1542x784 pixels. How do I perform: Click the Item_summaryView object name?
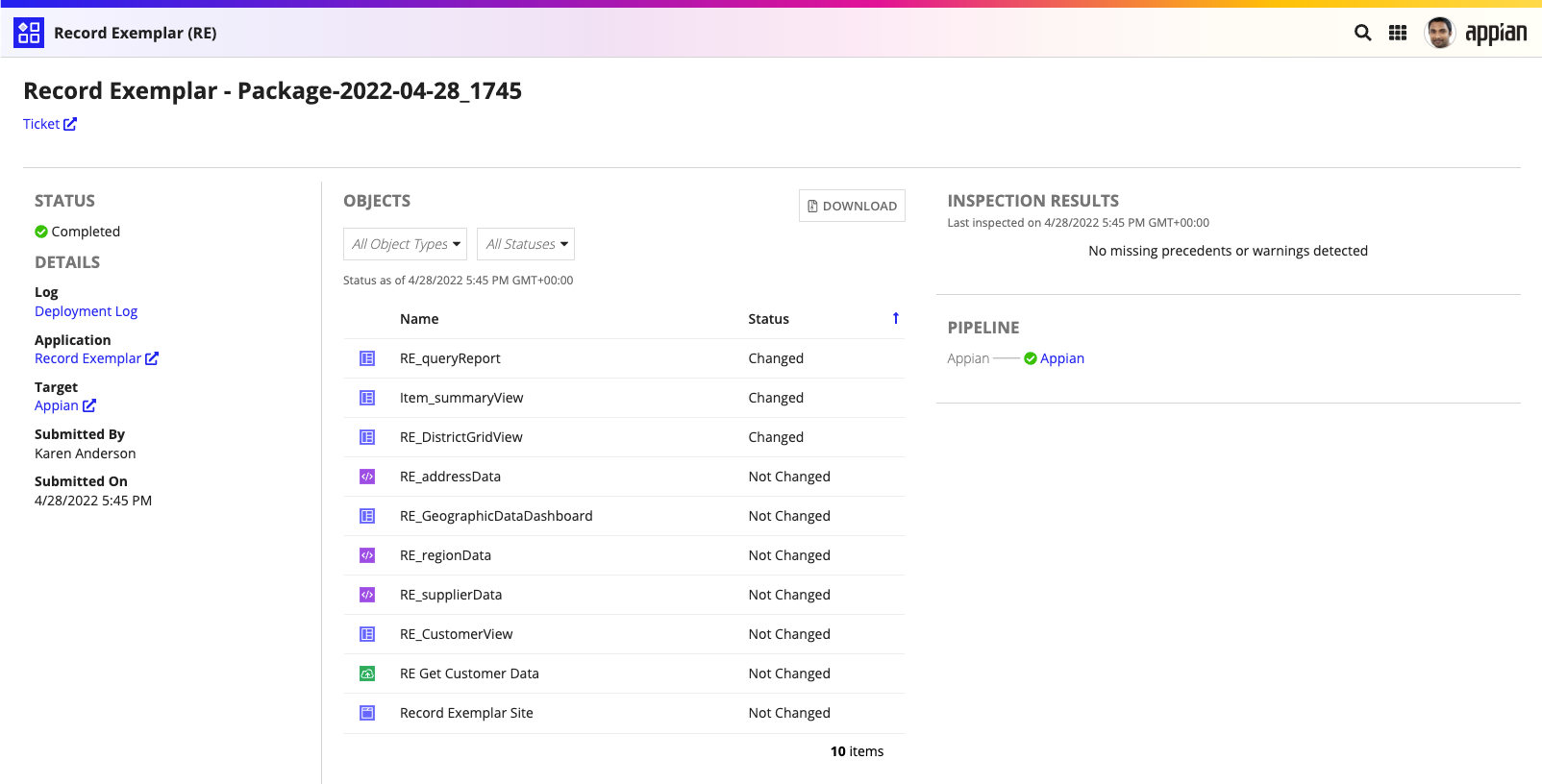pyautogui.click(x=461, y=398)
